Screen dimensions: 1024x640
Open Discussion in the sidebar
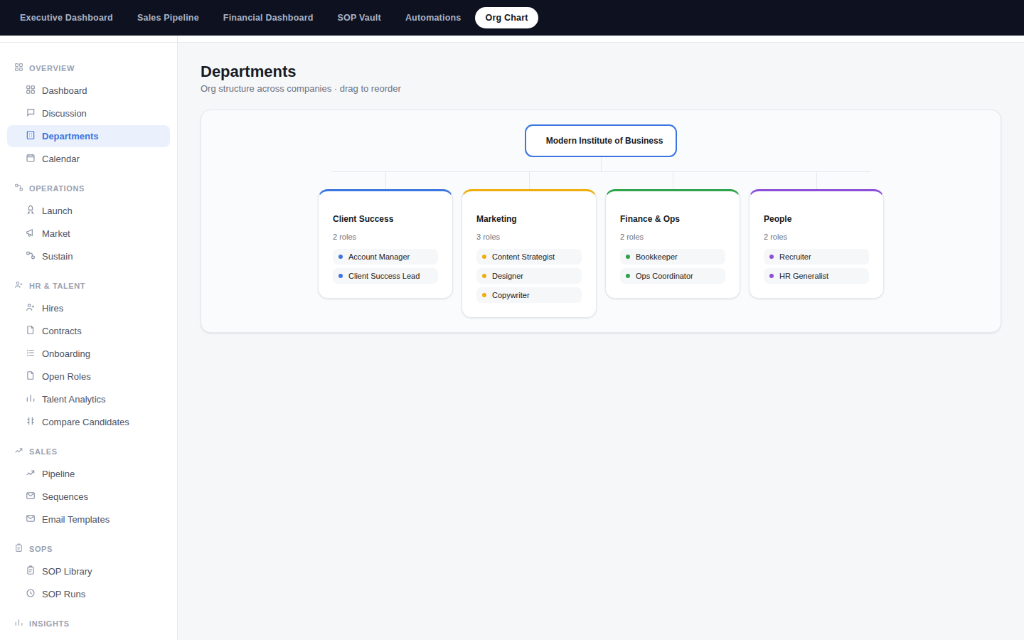88,114
